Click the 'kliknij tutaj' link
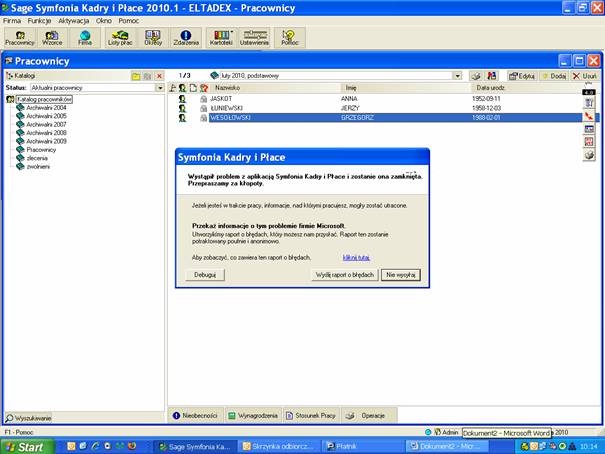Image resolution: width=605 pixels, height=454 pixels. click(x=356, y=257)
